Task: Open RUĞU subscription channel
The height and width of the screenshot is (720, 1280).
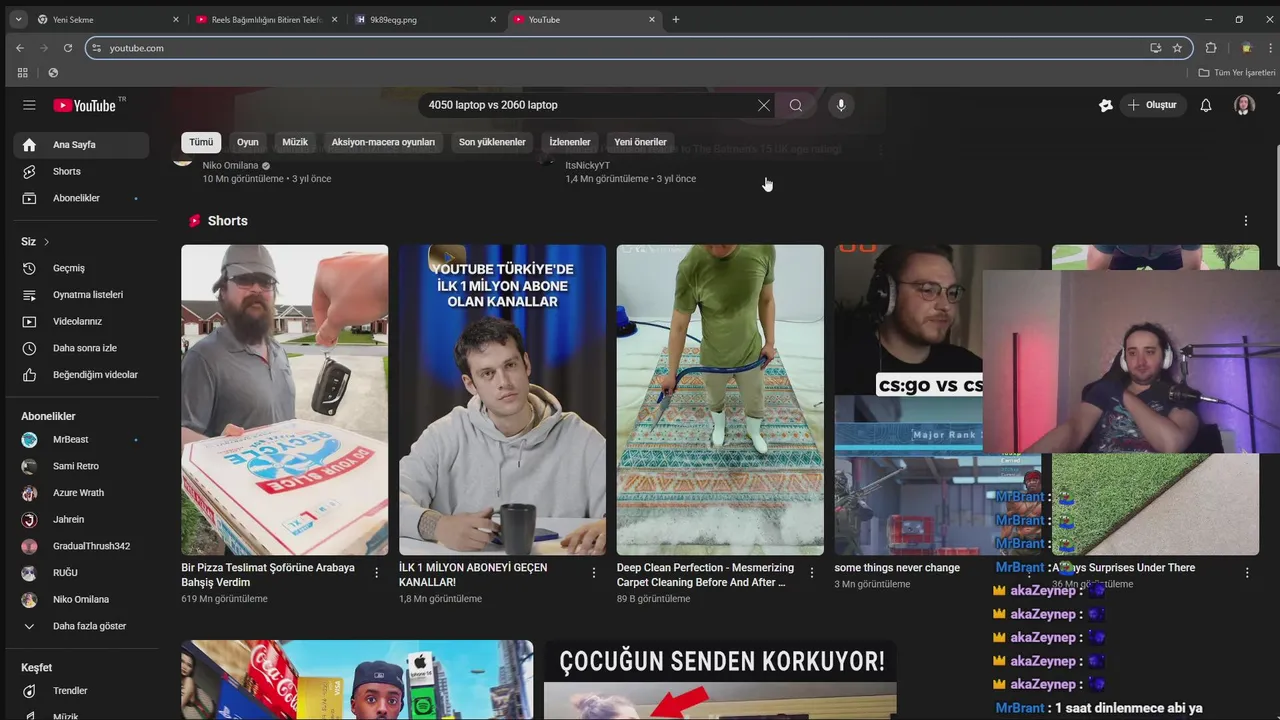Action: 80,573
